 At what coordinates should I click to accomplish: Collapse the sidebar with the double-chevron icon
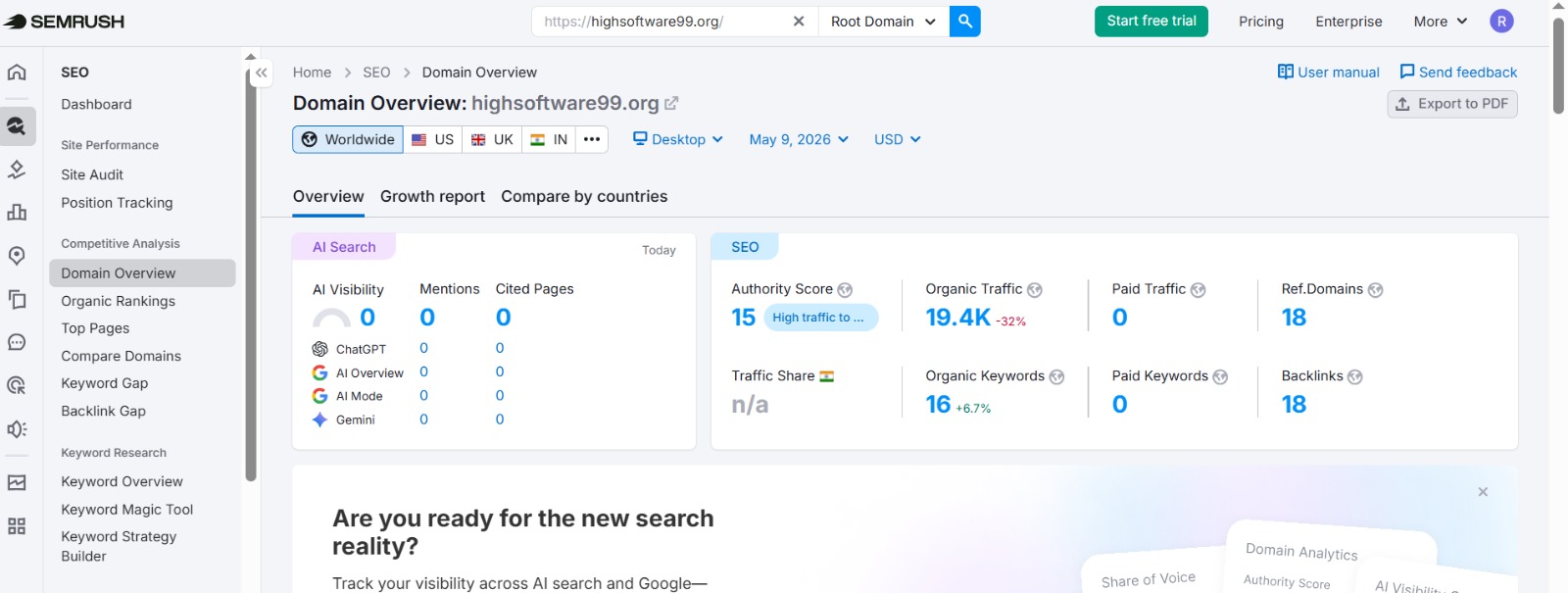262,73
